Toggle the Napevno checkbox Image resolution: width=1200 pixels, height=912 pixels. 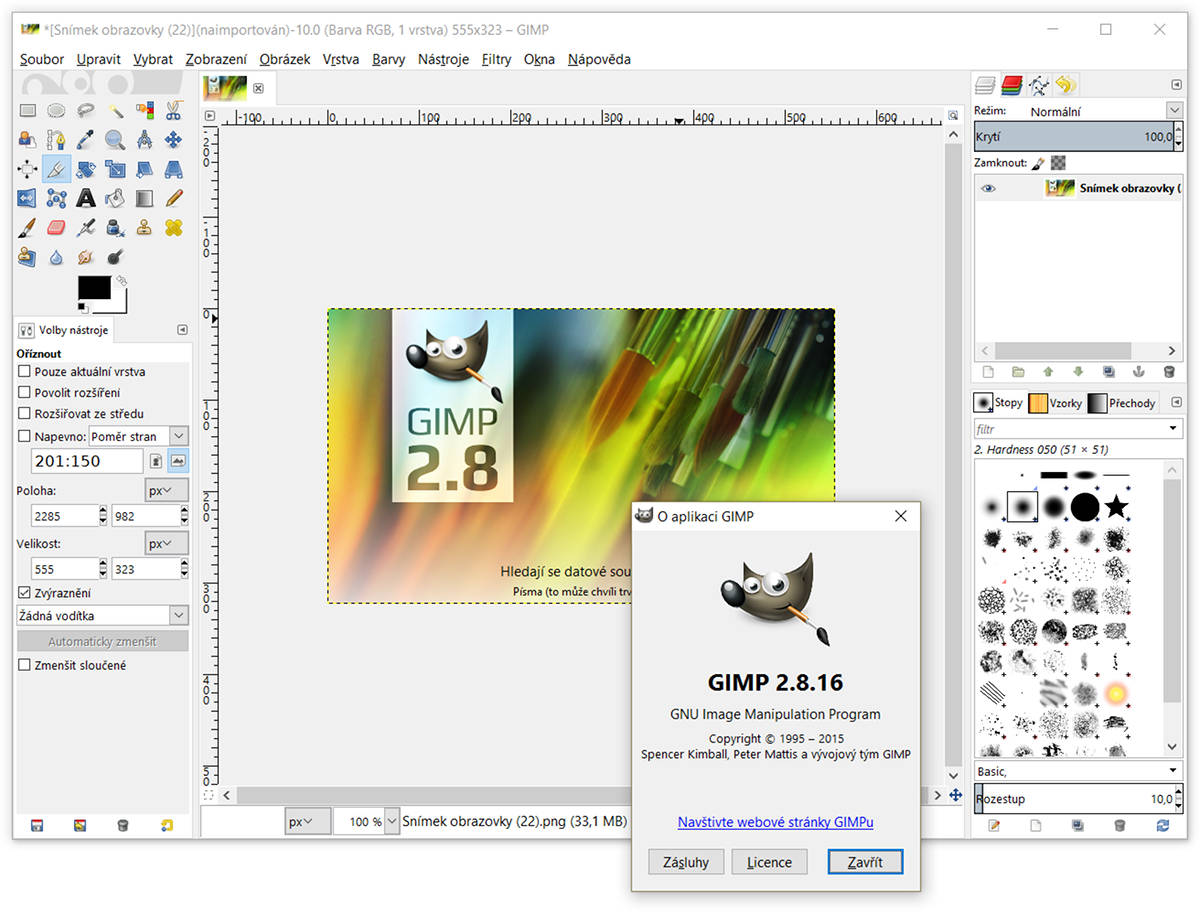pos(25,436)
